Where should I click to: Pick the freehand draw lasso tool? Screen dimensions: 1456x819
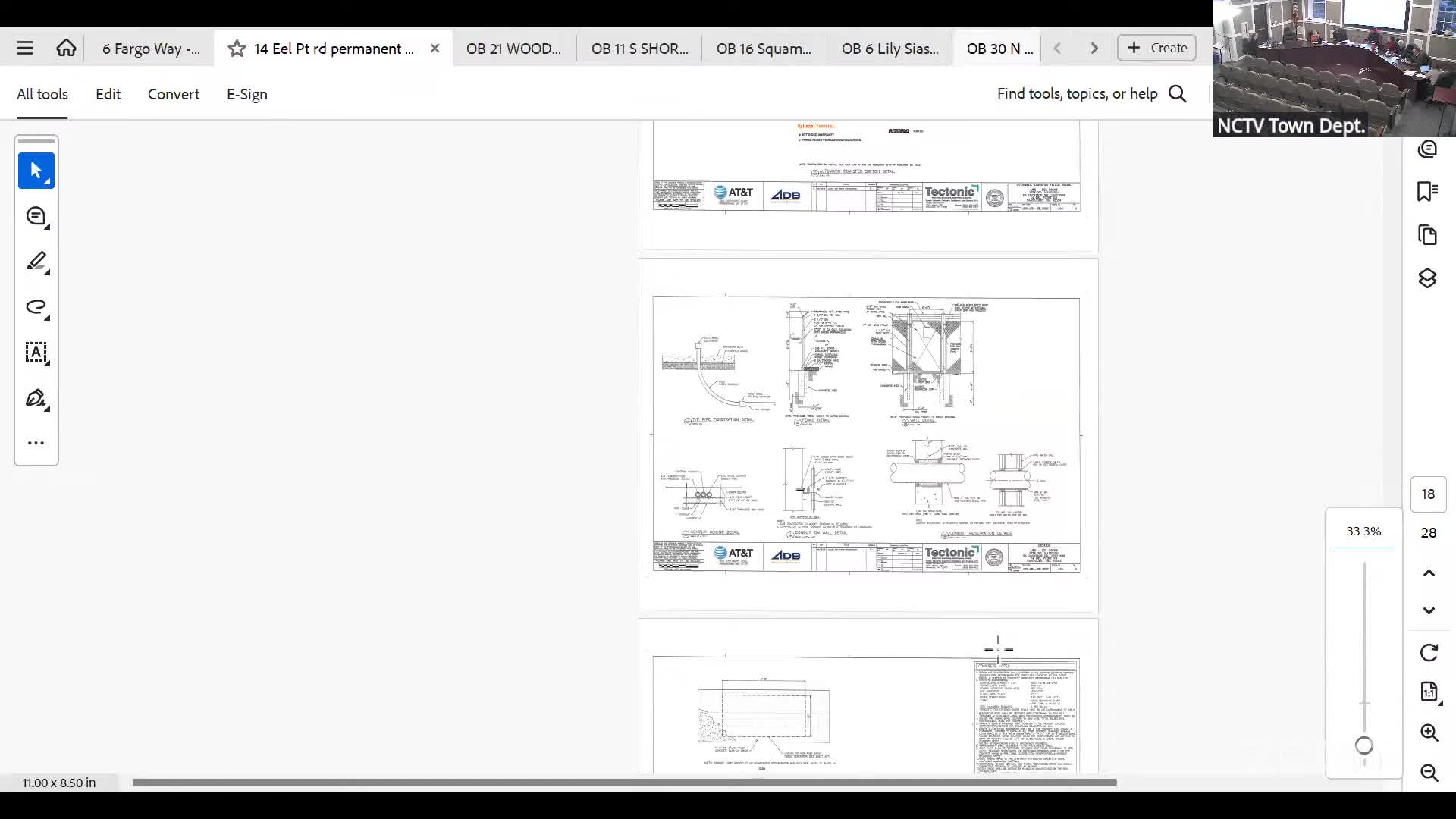36,307
